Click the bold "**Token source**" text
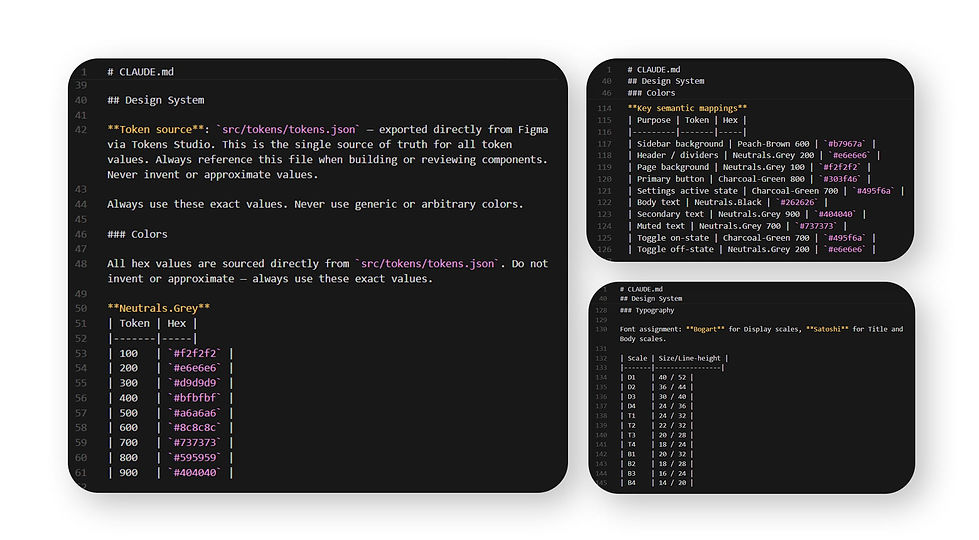This screenshot has width=979, height=540. pos(155,129)
